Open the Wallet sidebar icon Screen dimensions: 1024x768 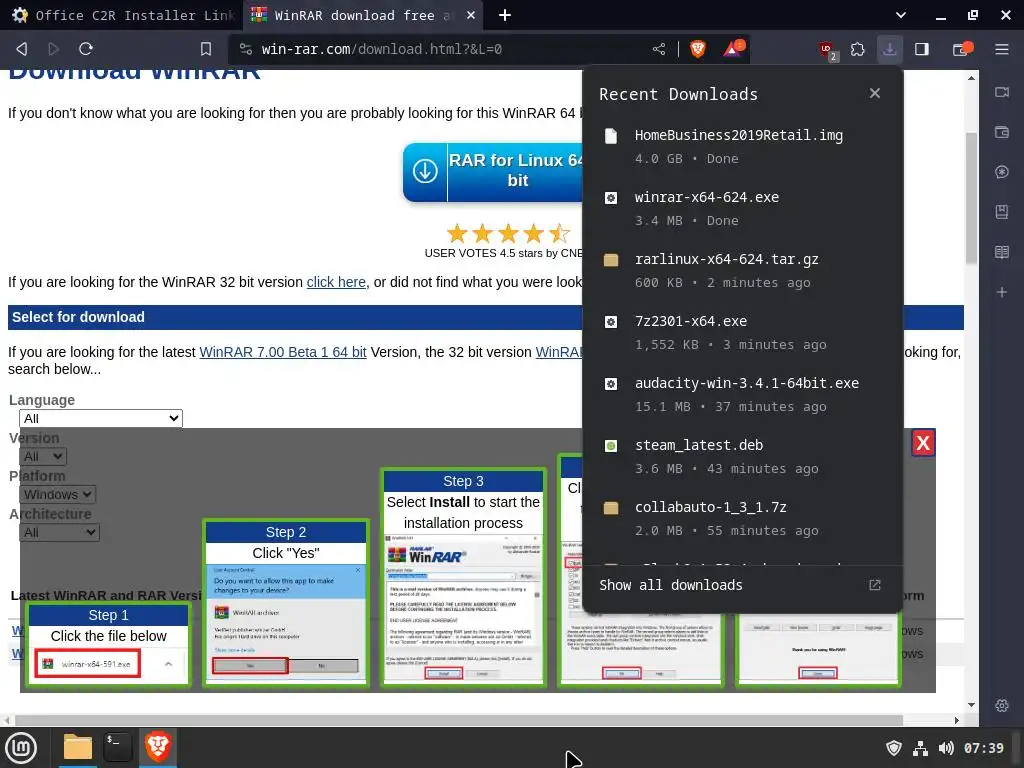(1002, 132)
